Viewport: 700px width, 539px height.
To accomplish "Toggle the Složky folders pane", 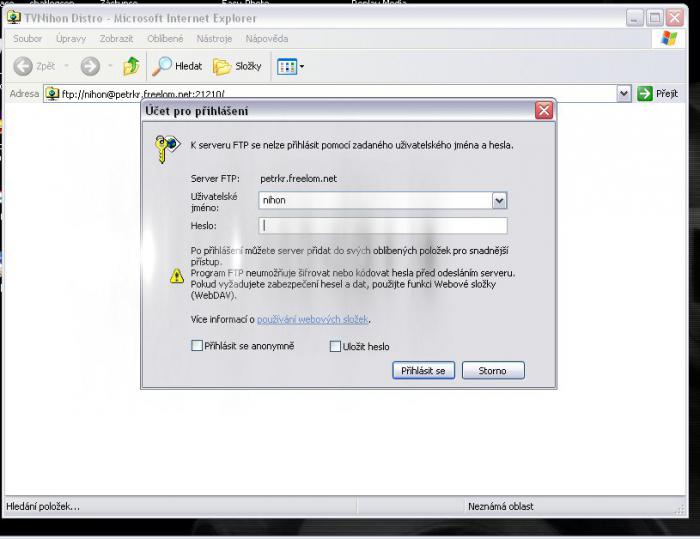I will [x=237, y=67].
